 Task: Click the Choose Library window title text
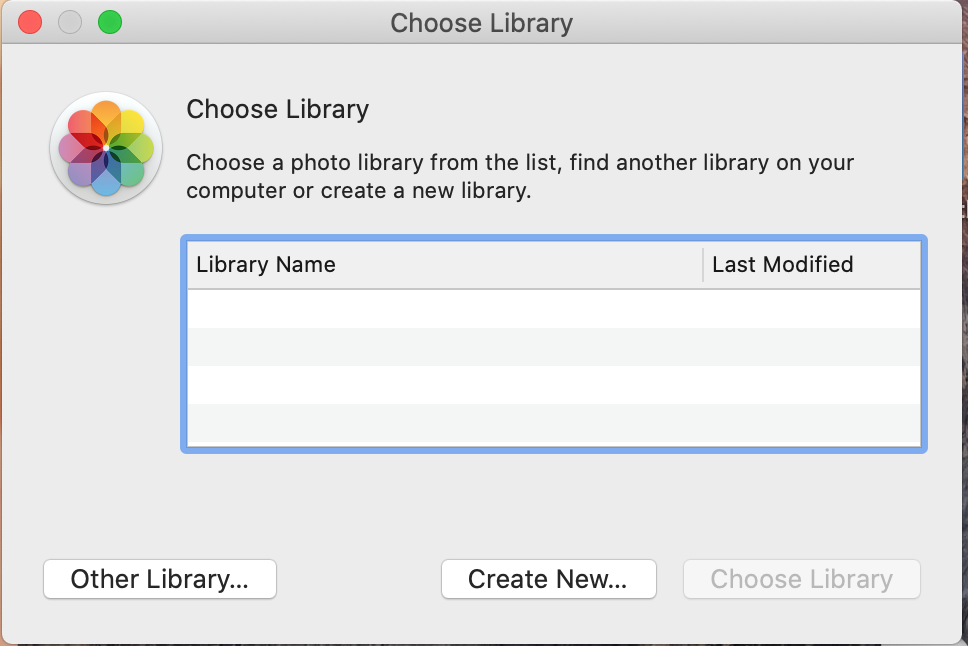point(481,23)
